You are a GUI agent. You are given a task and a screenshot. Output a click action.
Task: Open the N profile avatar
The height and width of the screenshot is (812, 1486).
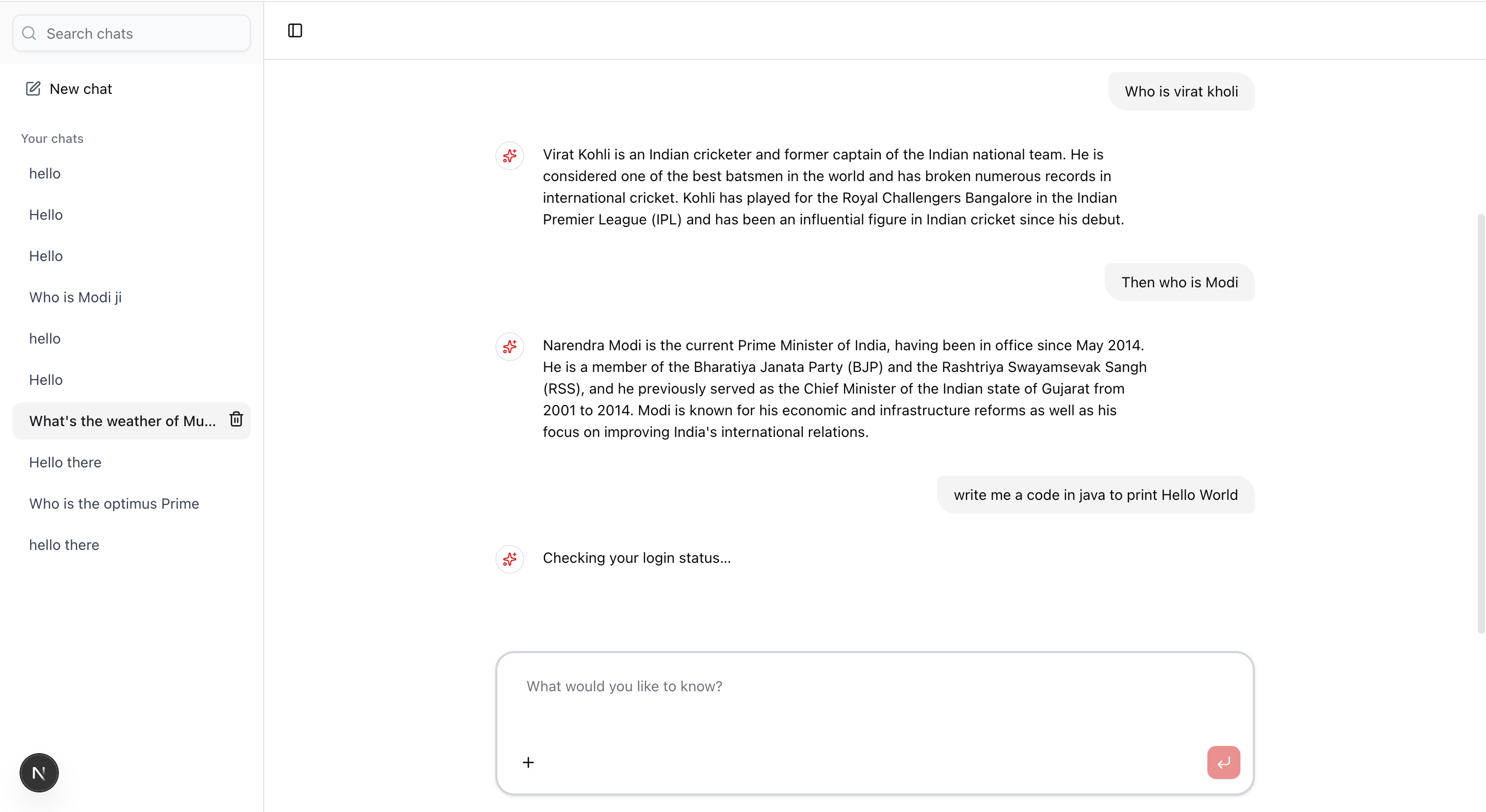point(39,772)
